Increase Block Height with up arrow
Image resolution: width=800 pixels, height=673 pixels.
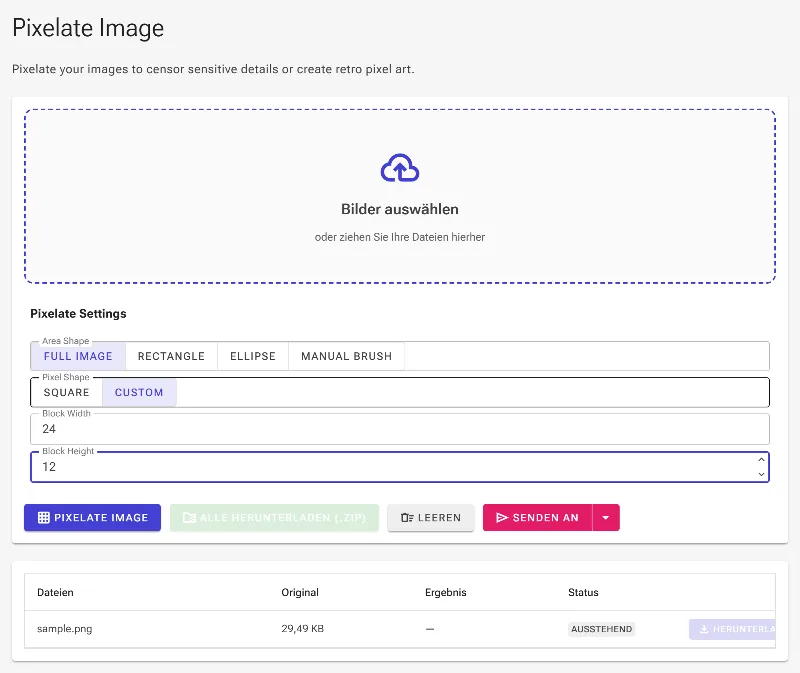pos(761,459)
